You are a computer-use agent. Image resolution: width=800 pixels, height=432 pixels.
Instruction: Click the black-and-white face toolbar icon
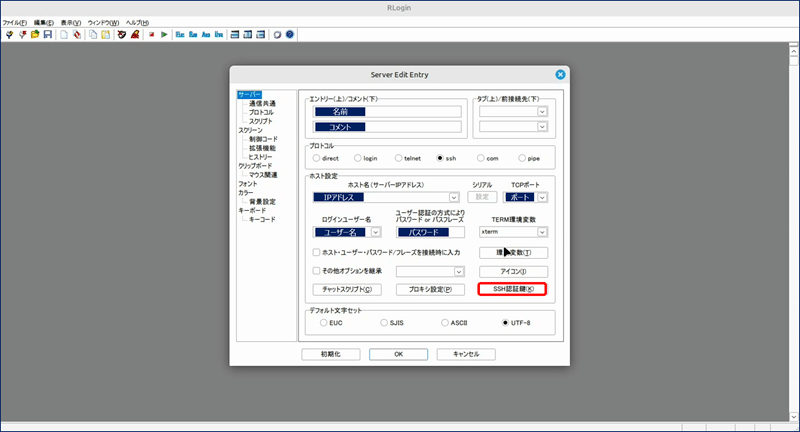click(x=121, y=35)
